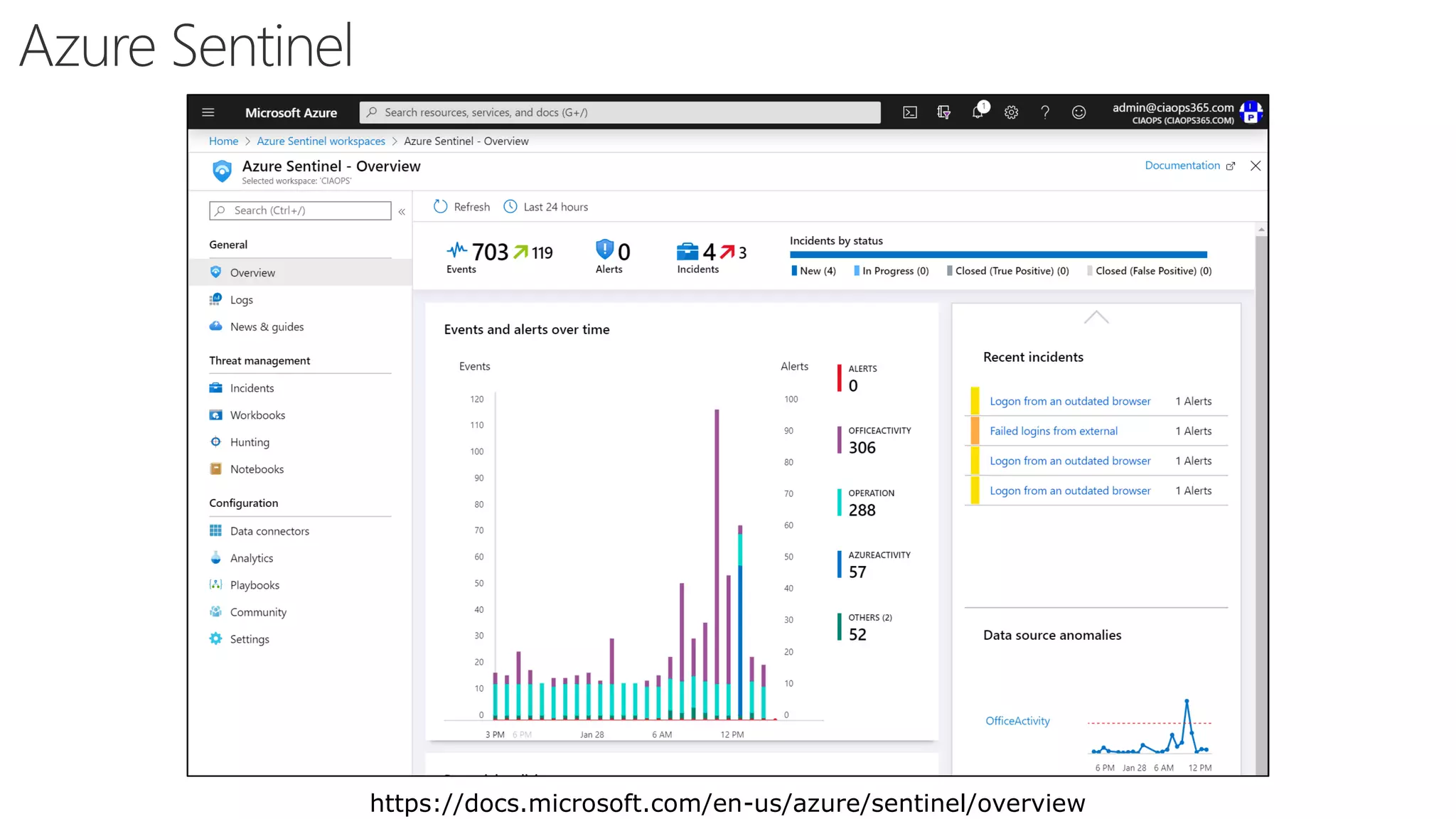Collapse the sidebar with double chevron
This screenshot has width=1456, height=819.
402,212
